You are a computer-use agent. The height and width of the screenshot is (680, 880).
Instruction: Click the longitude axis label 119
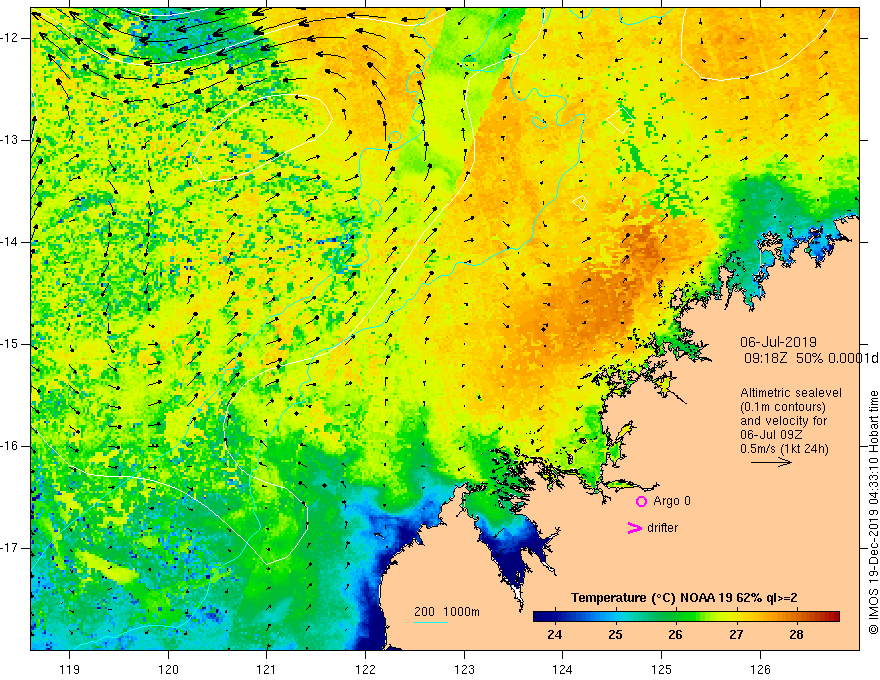[70, 669]
